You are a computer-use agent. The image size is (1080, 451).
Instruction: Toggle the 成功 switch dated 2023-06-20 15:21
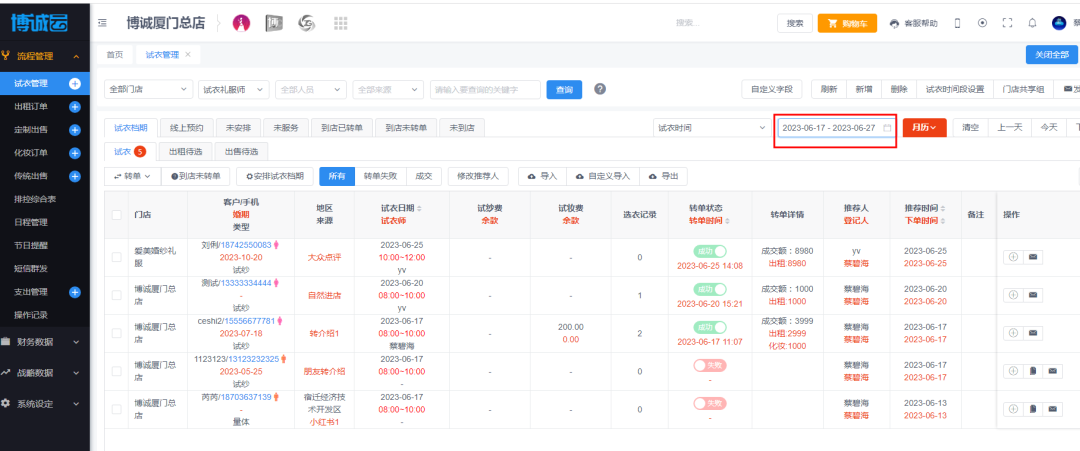(710, 289)
